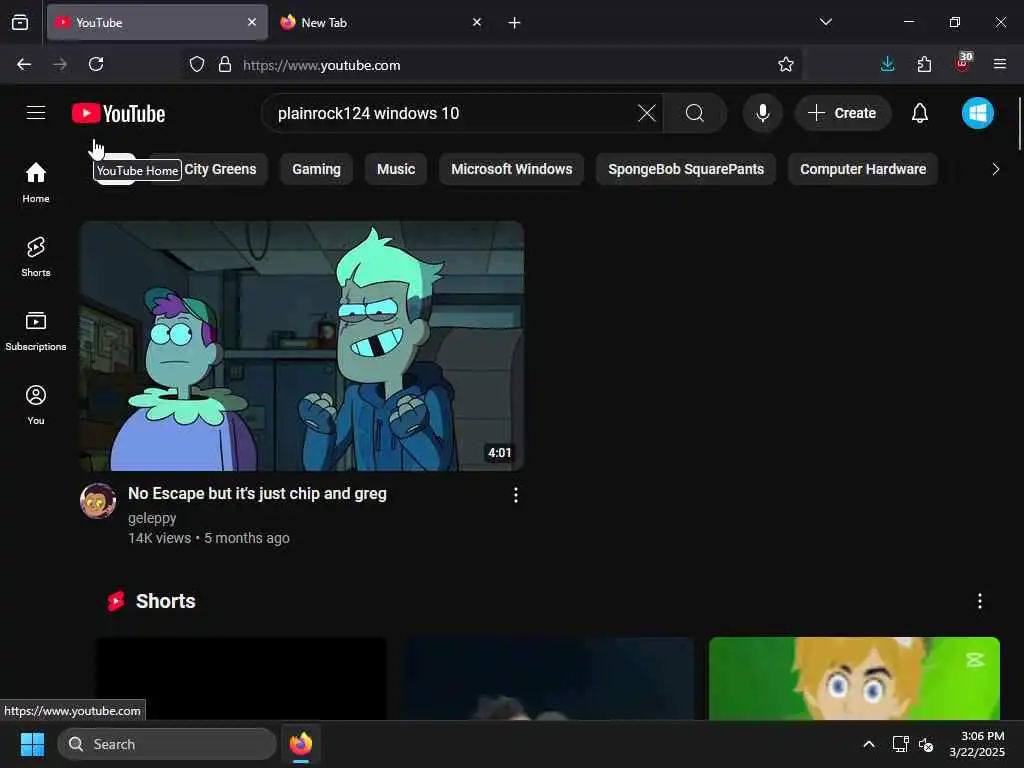This screenshot has height=768, width=1024.
Task: Click the YouTube logo
Action: [x=118, y=114]
